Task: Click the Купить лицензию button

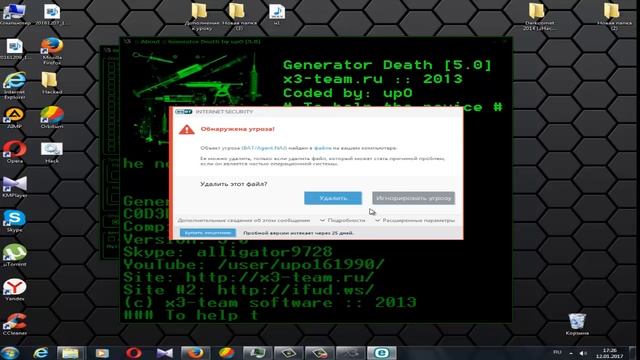Action: coord(208,233)
